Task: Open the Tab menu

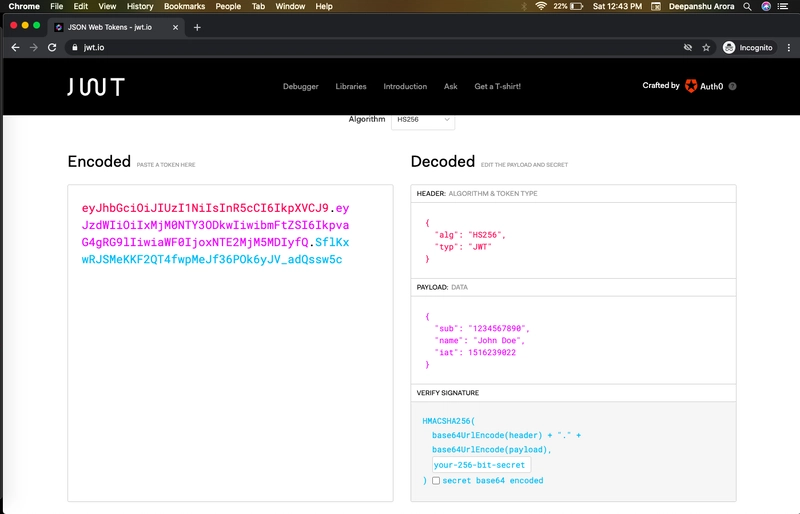Action: 258,6
